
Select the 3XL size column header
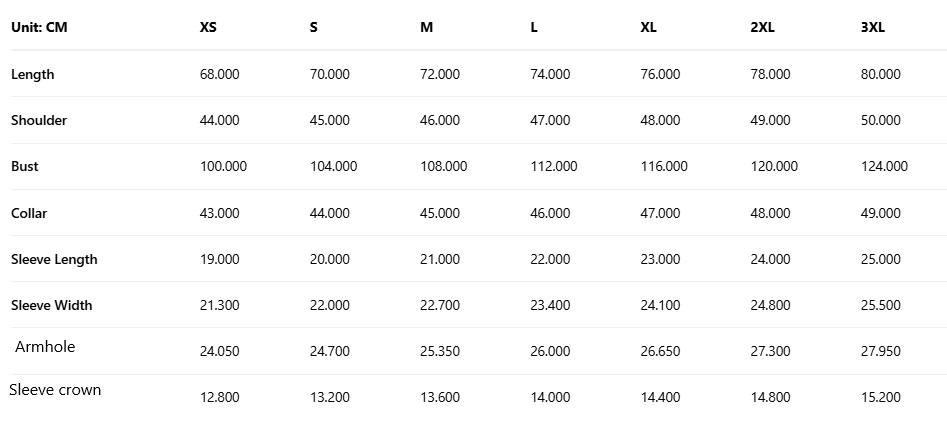point(872,27)
